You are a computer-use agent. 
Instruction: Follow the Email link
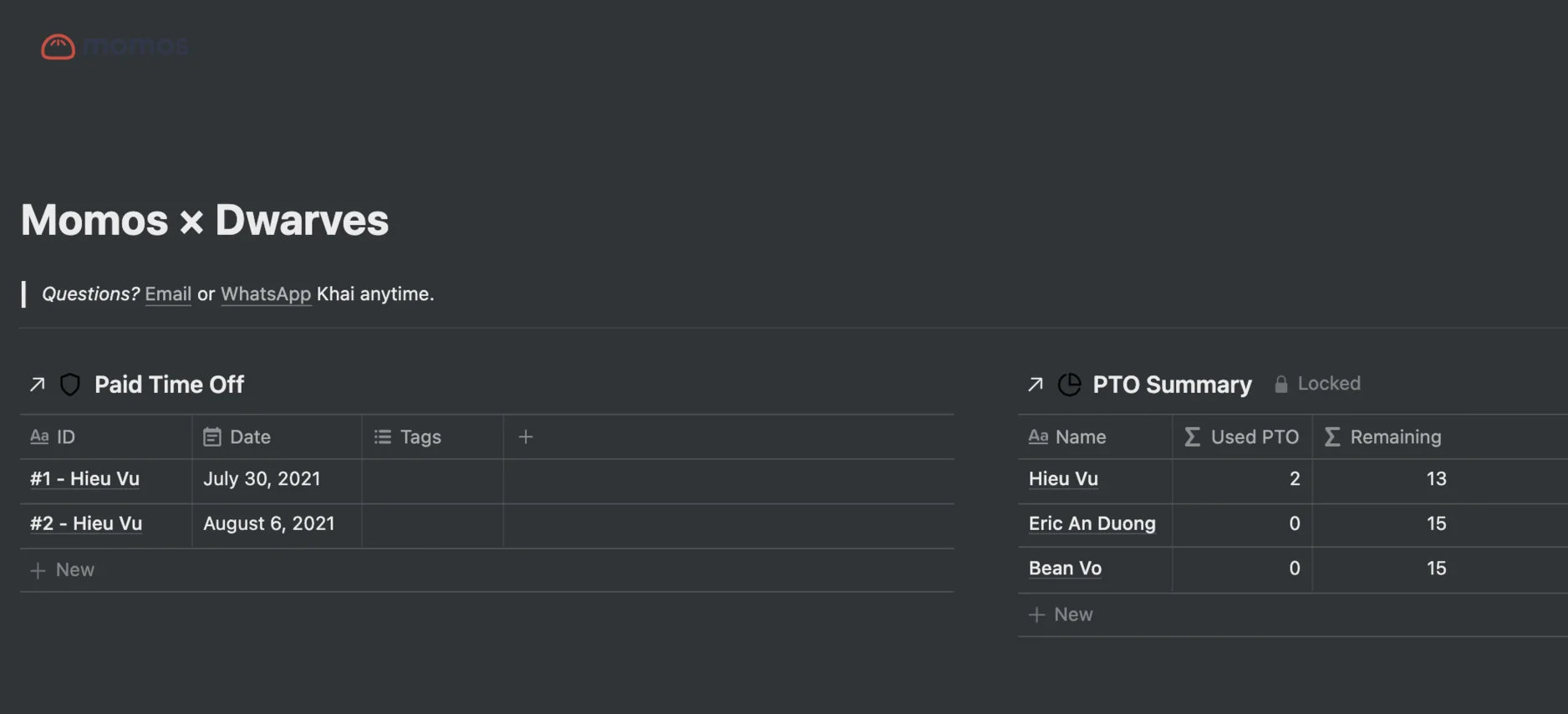point(168,294)
